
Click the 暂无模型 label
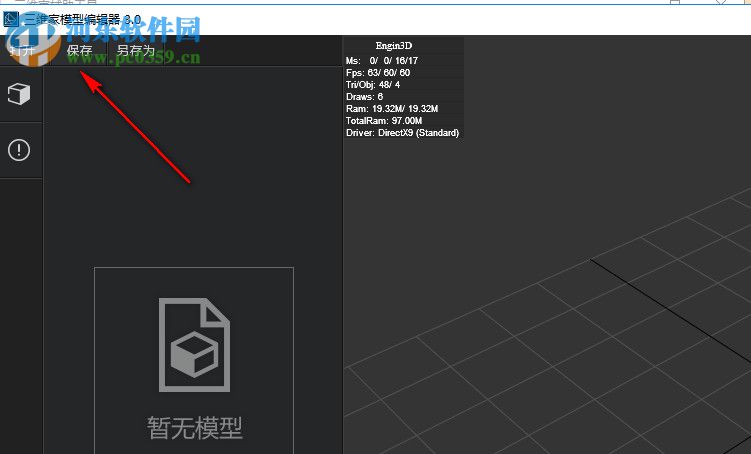tap(194, 428)
